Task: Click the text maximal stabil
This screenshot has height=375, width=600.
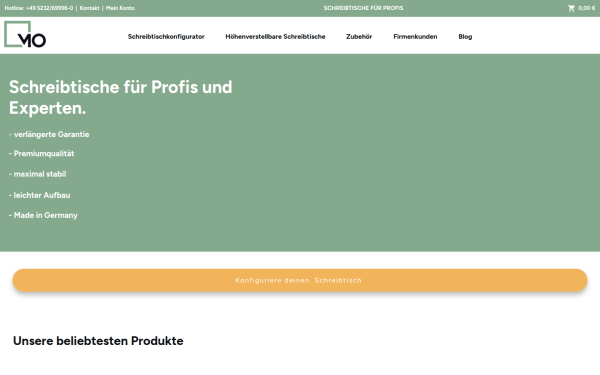Action: tap(40, 174)
